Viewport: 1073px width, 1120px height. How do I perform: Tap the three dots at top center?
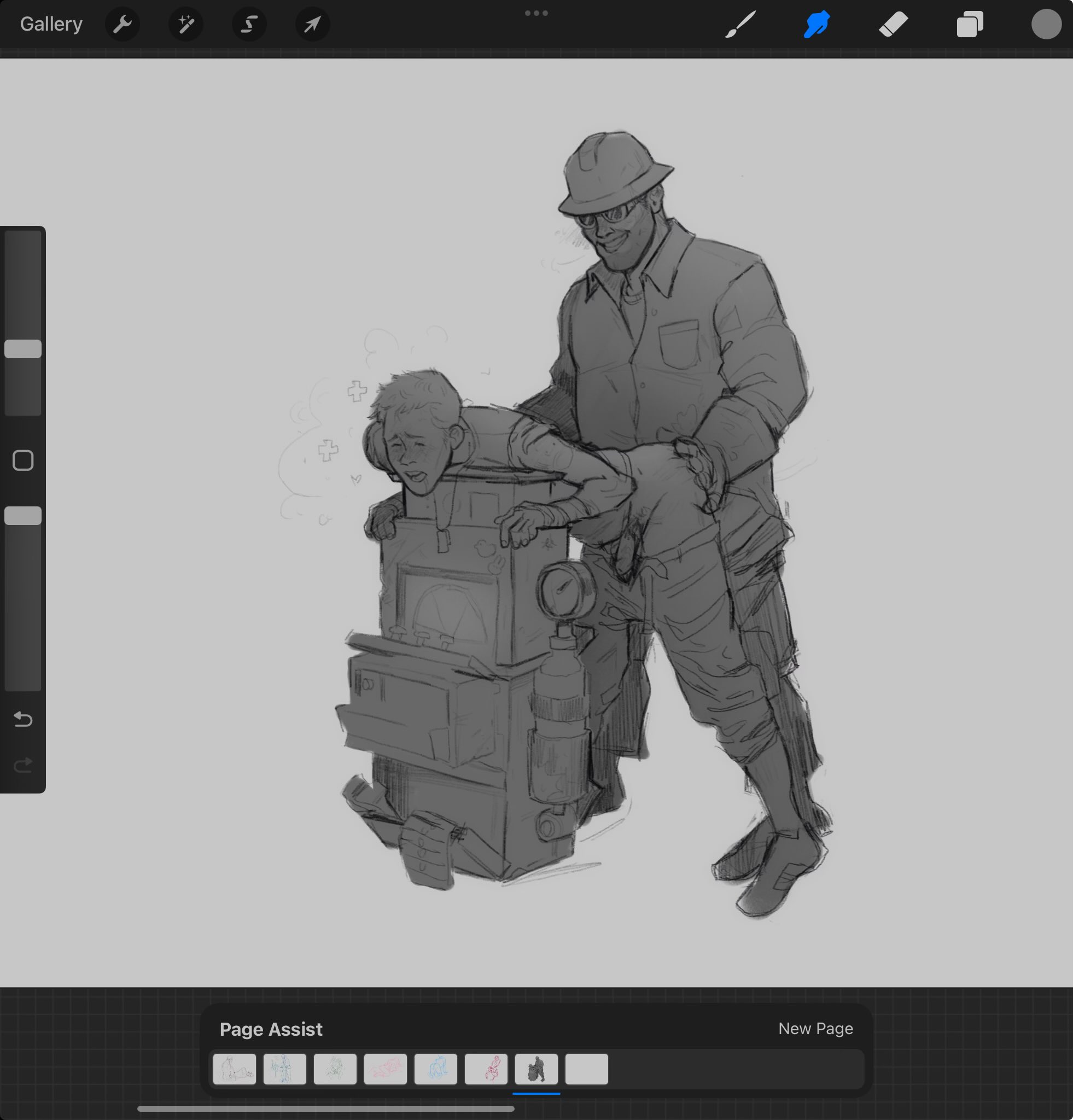point(536,13)
